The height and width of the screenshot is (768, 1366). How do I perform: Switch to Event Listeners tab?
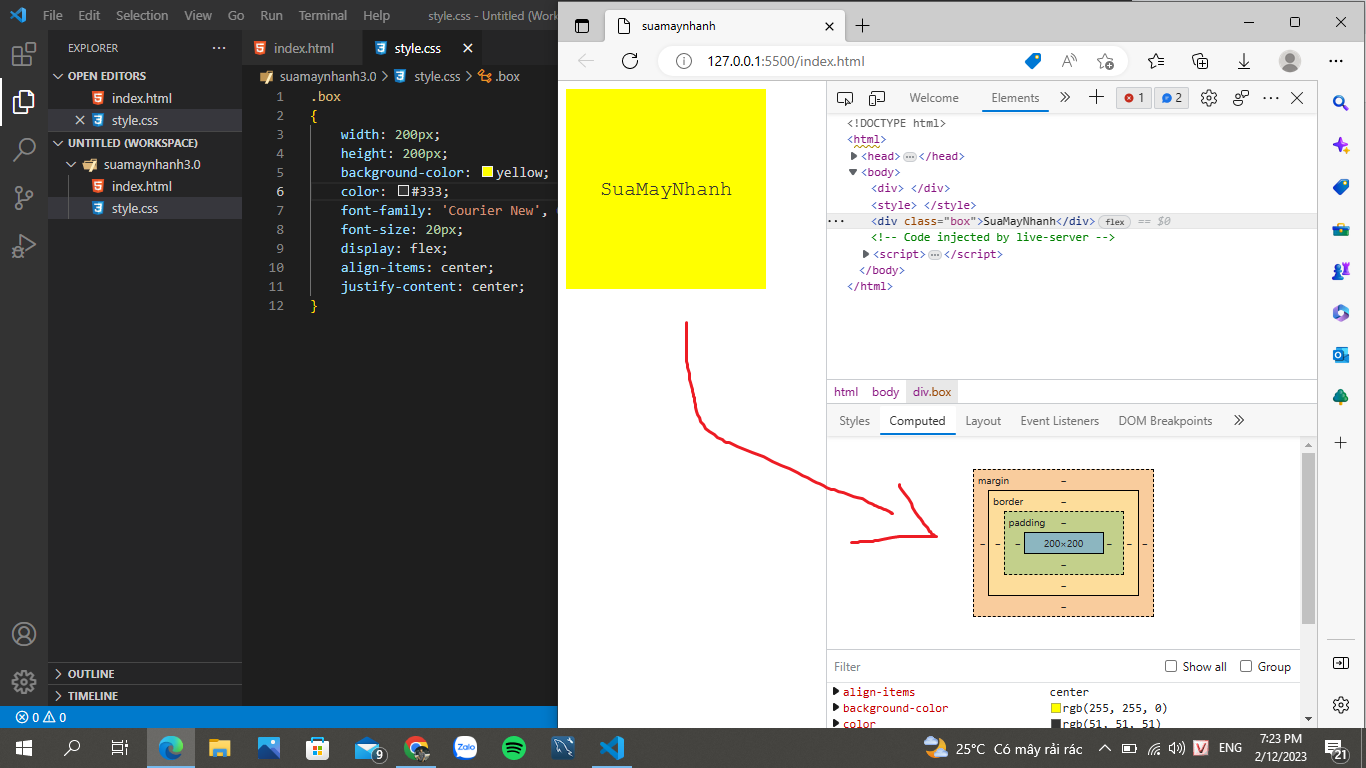1059,421
